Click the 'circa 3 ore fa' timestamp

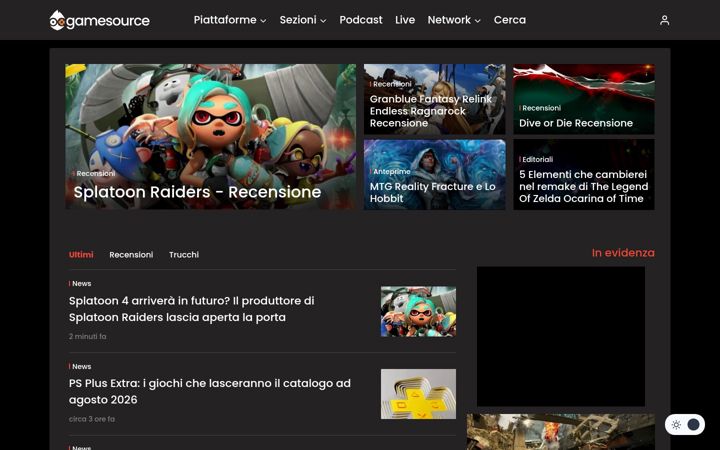(92, 419)
